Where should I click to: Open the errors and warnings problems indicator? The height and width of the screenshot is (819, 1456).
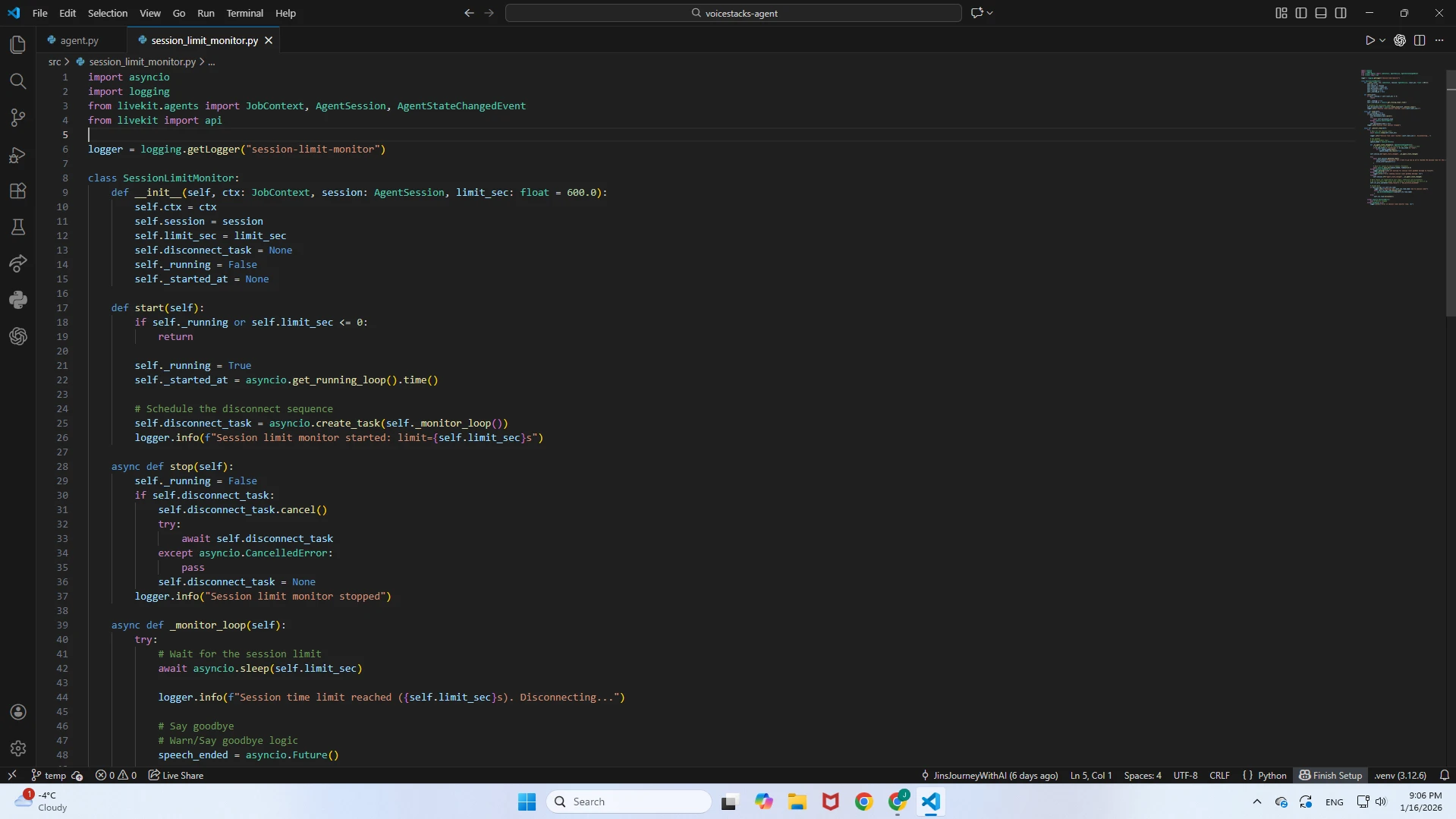[116, 776]
